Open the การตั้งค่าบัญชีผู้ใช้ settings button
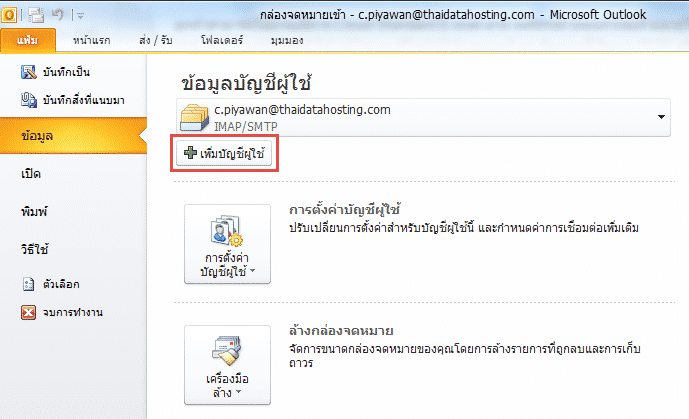Screen dimensions: 689x419 coord(227,244)
